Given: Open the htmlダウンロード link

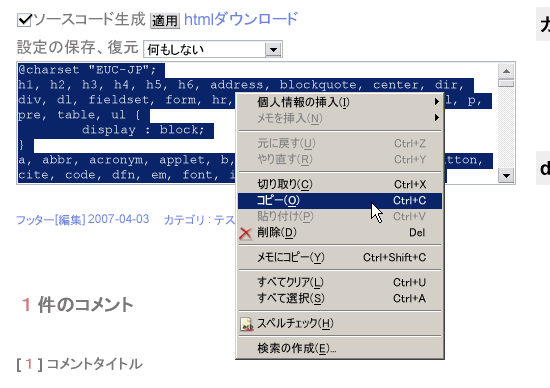Looking at the screenshot, I should tap(241, 19).
